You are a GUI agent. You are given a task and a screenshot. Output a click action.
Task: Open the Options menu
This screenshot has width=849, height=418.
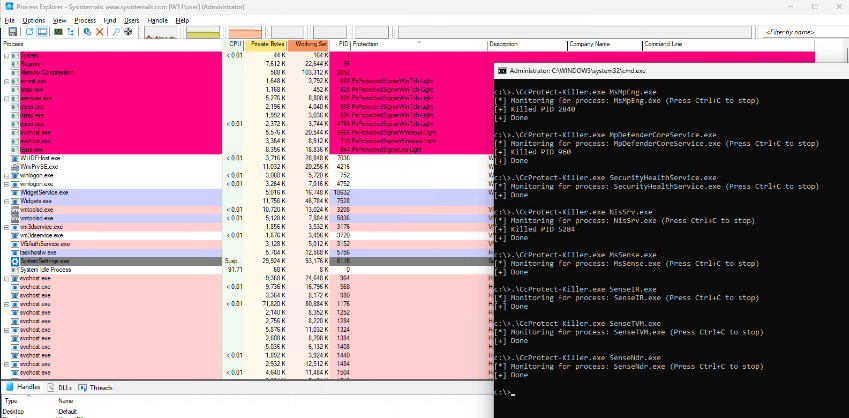pyautogui.click(x=34, y=21)
